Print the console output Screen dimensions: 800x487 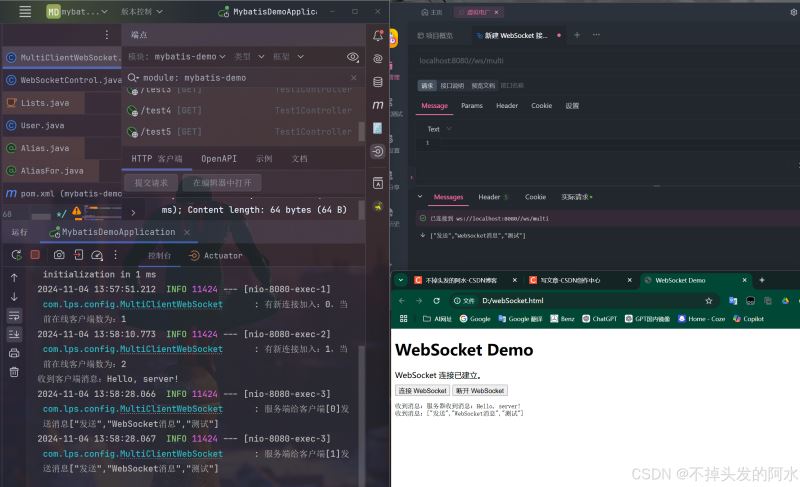(14, 353)
